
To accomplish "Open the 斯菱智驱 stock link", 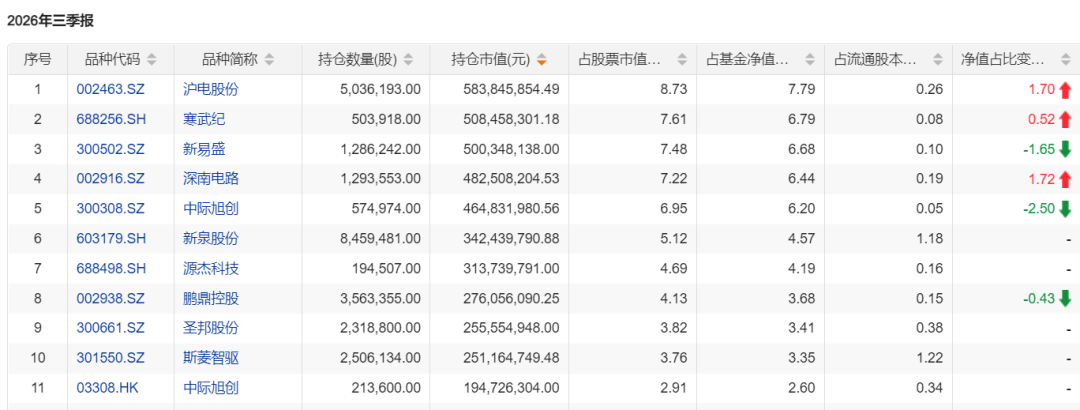I will coord(211,358).
